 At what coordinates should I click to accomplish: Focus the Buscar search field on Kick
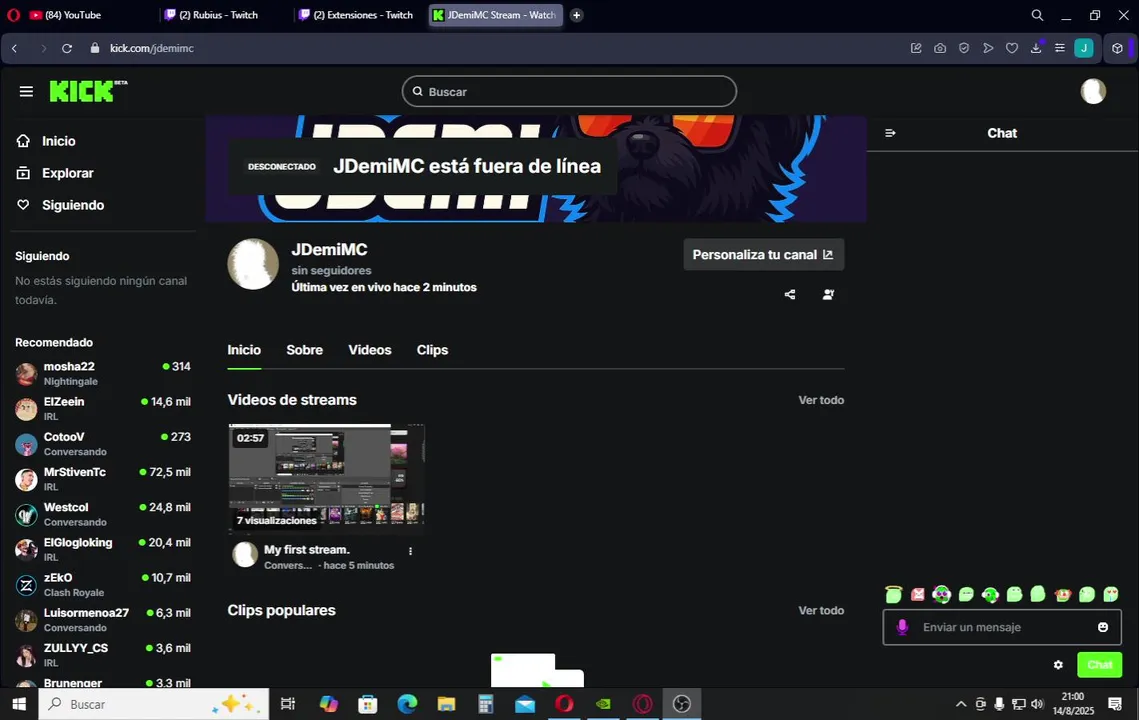click(x=569, y=92)
